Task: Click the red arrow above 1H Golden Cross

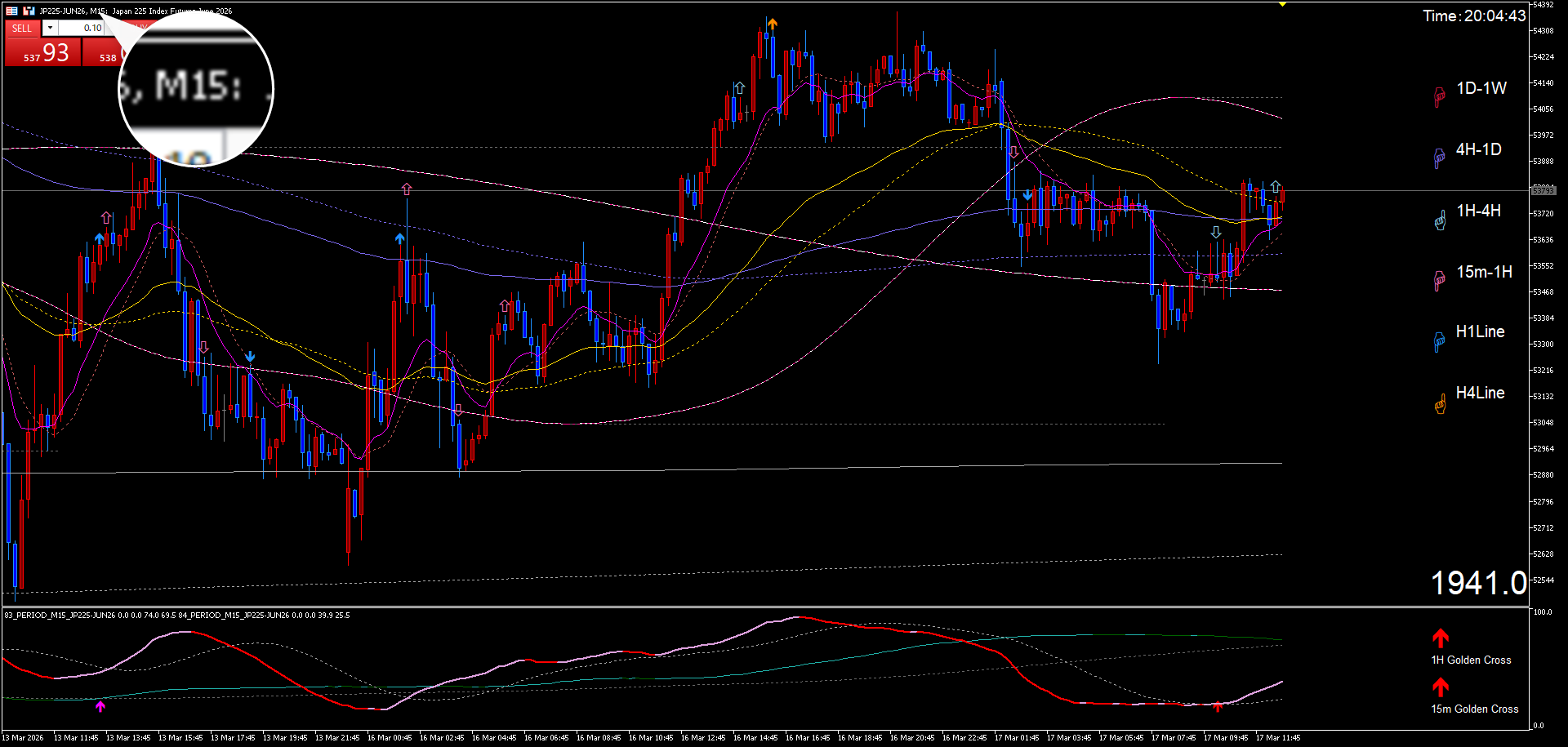Action: tap(1440, 638)
